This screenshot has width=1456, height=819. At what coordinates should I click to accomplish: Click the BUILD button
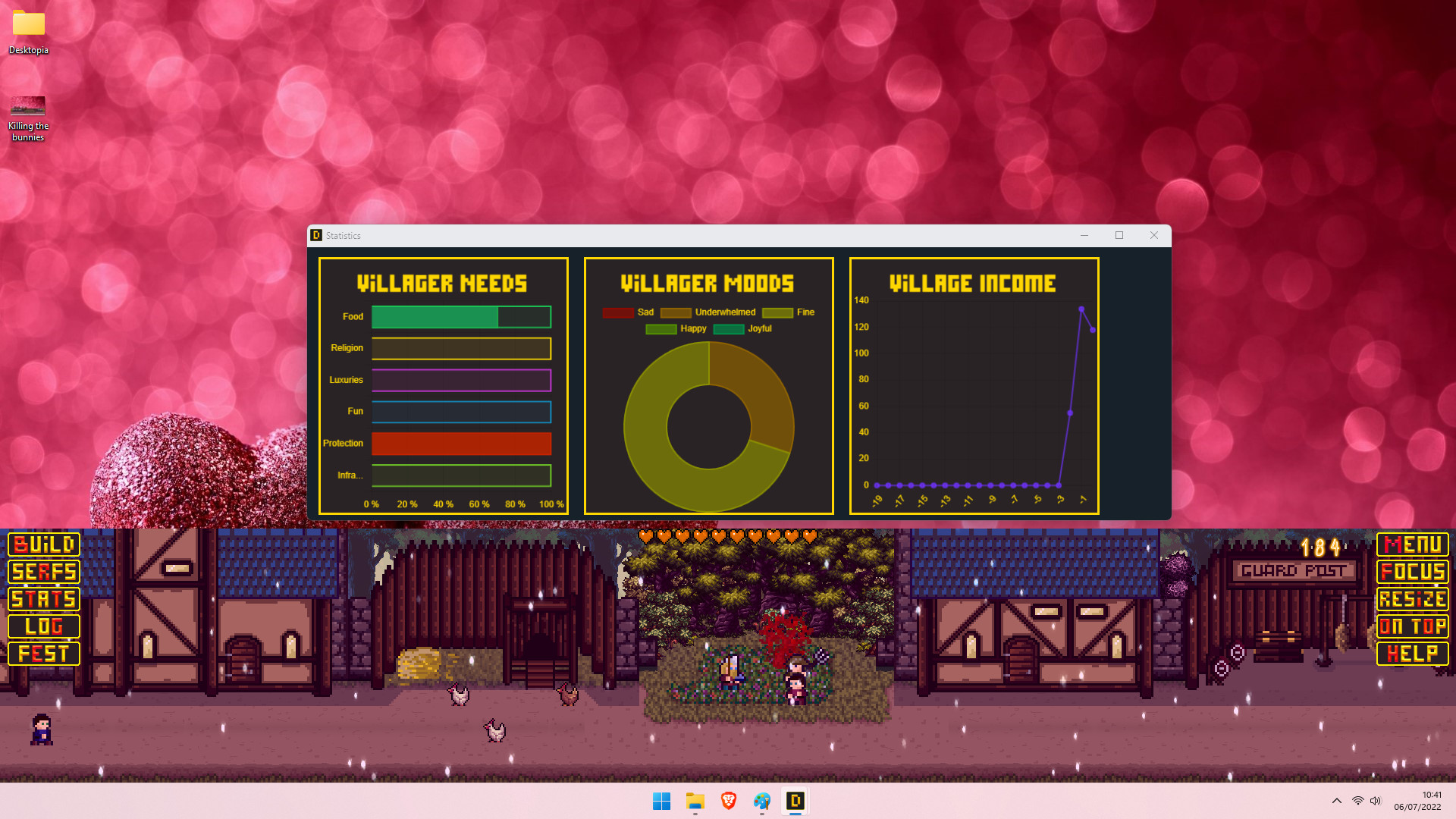click(x=42, y=544)
